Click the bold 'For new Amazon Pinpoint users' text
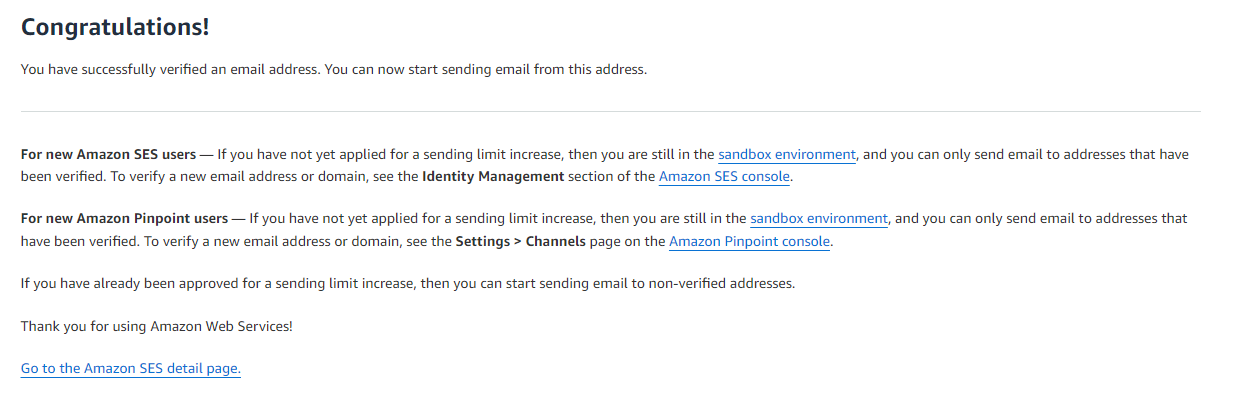Viewport: 1240px width, 408px height. point(124,219)
